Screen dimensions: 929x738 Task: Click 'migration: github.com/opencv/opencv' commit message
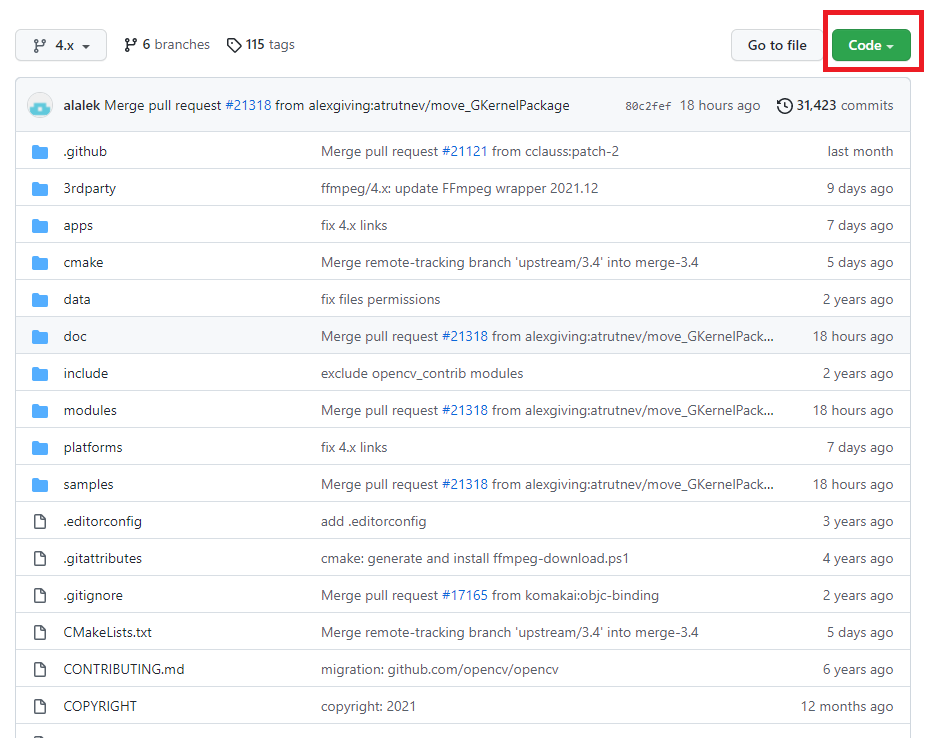coord(440,670)
